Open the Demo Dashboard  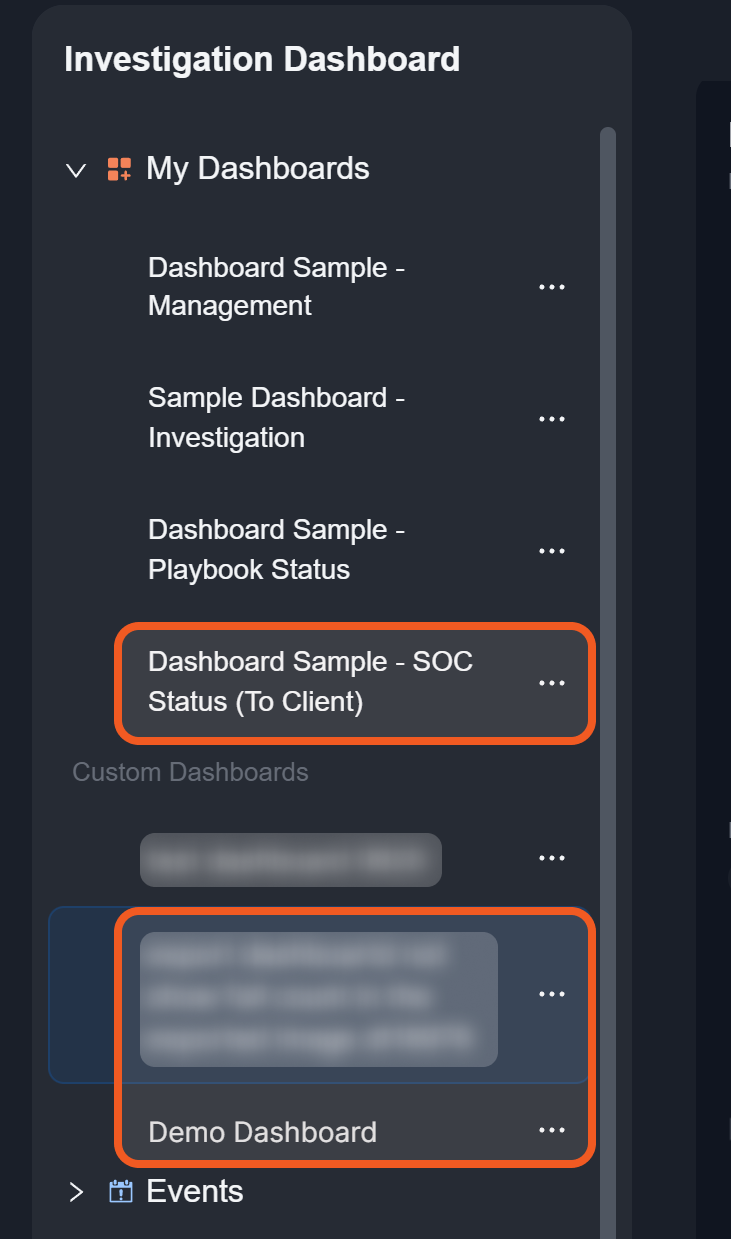262,1132
